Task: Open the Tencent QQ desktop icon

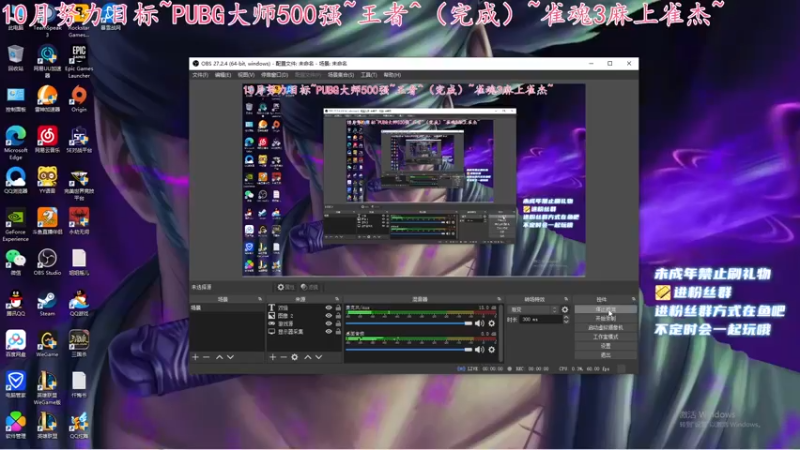Action: pyautogui.click(x=16, y=303)
